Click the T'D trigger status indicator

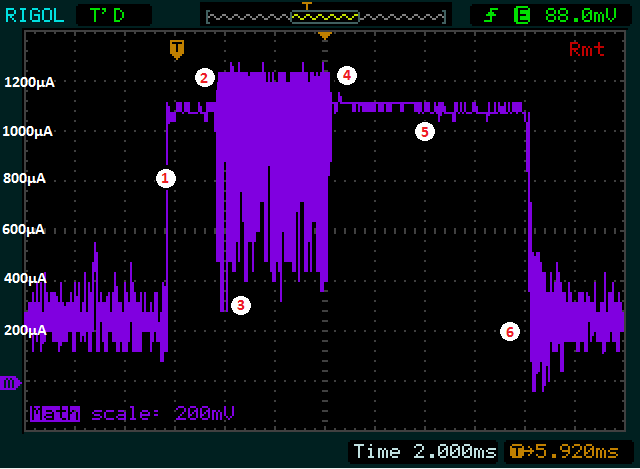coord(113,16)
